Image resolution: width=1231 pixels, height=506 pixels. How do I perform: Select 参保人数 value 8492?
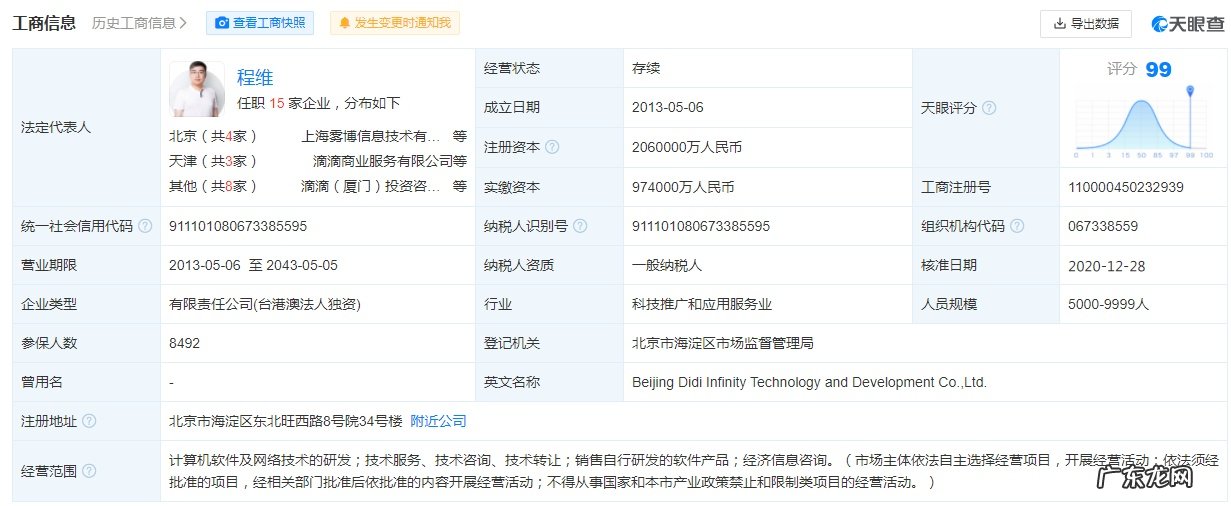click(x=185, y=343)
